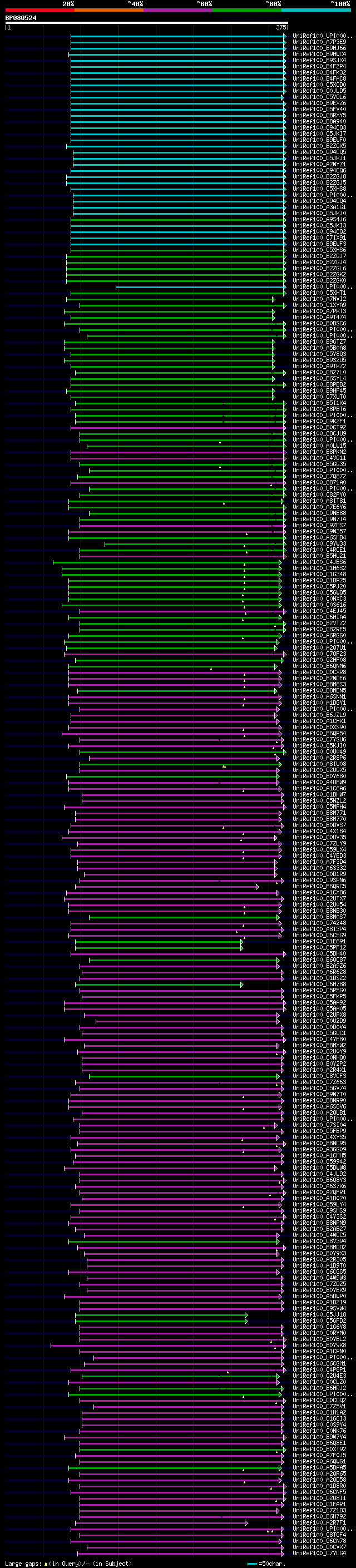Select the UniRef100_C5XHT1 label
Image resolution: width=356 pixels, height=1568 pixels.
point(319,293)
